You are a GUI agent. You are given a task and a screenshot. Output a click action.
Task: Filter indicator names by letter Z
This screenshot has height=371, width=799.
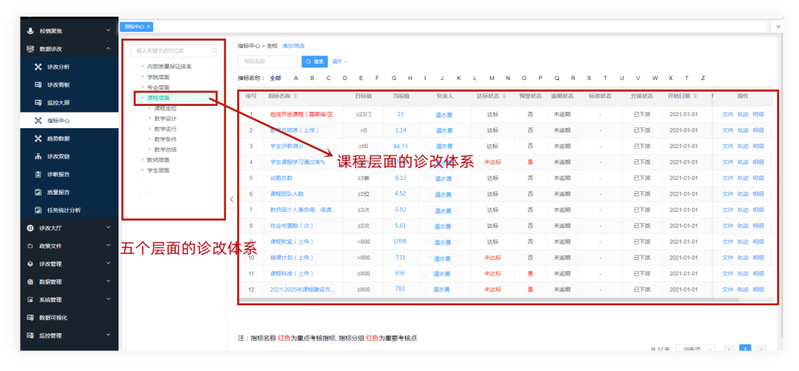coord(703,78)
